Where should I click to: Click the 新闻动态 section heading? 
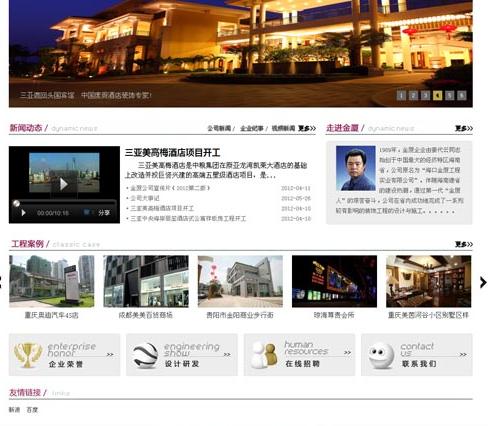coord(26,128)
